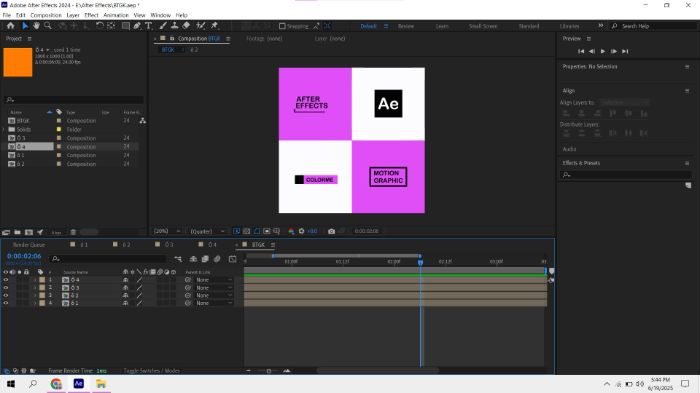Open parent dropdown for layer 0.3
Screen dimensions: 700x393
(x=214, y=288)
